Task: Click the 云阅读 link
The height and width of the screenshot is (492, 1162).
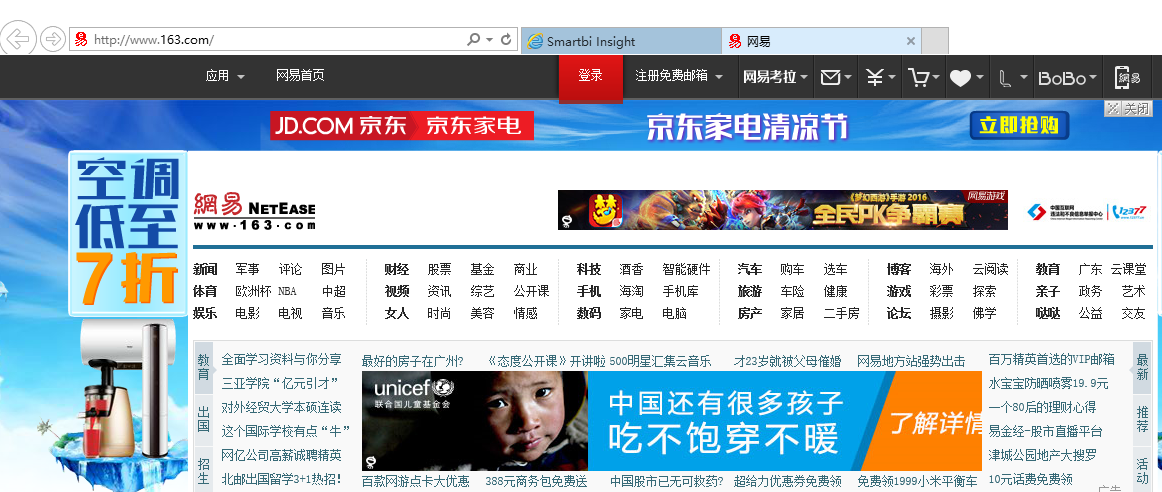Action: click(x=991, y=270)
